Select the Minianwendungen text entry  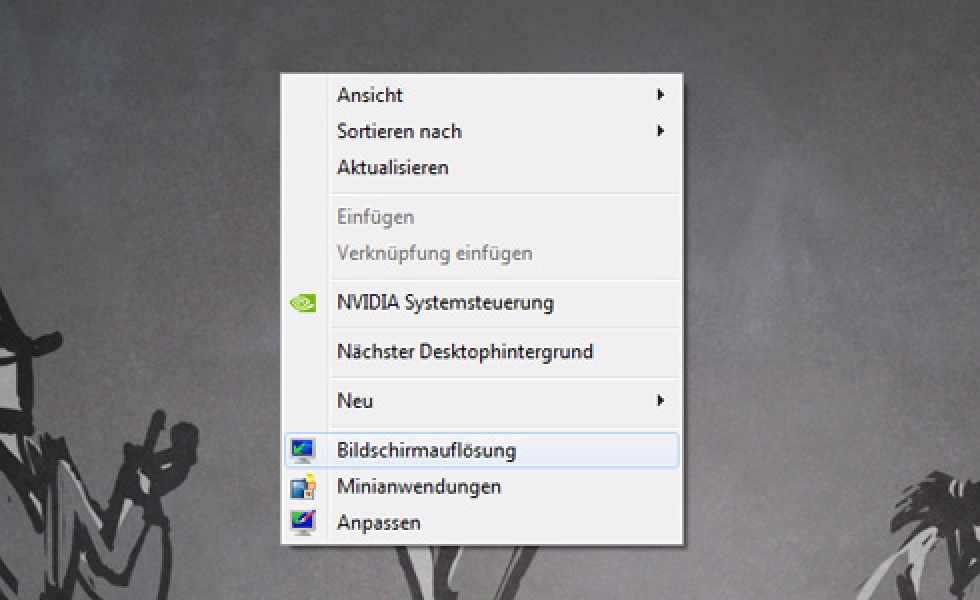click(419, 487)
